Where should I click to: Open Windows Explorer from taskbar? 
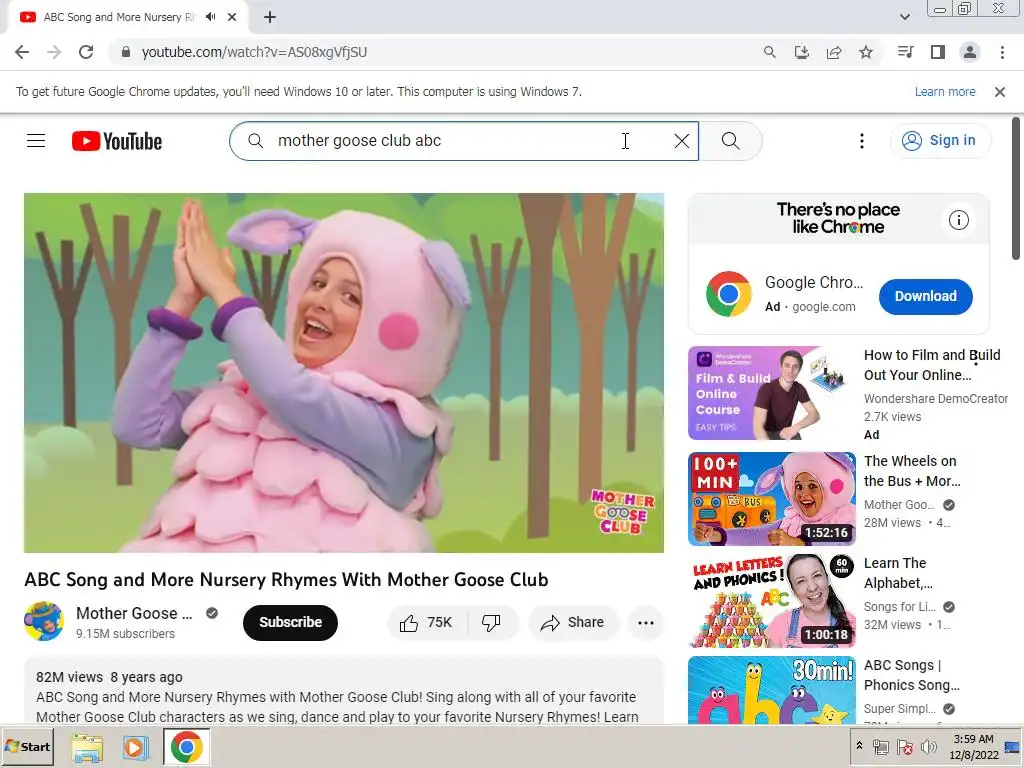pos(87,747)
